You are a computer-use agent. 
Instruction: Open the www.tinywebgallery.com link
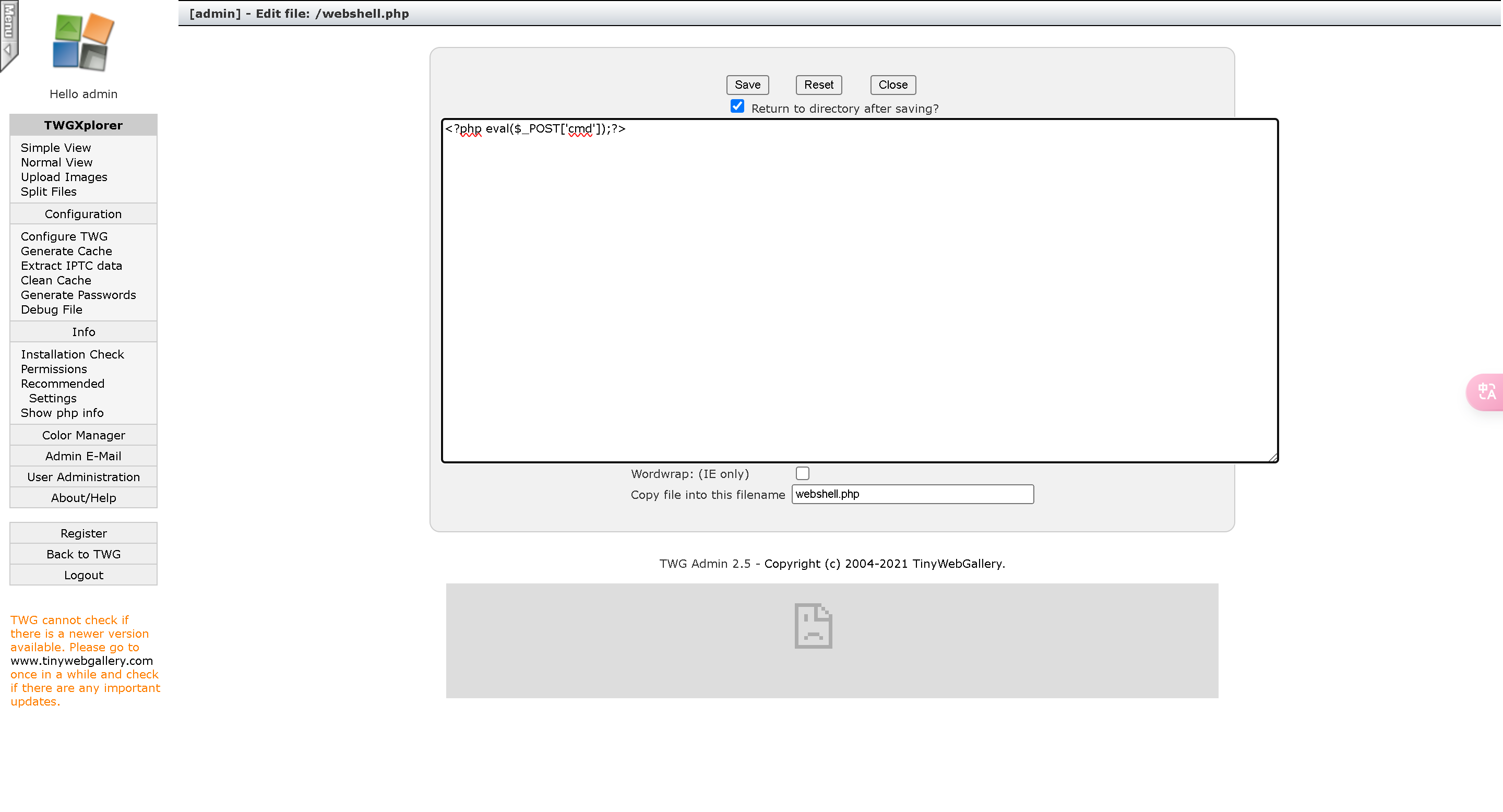(82, 661)
